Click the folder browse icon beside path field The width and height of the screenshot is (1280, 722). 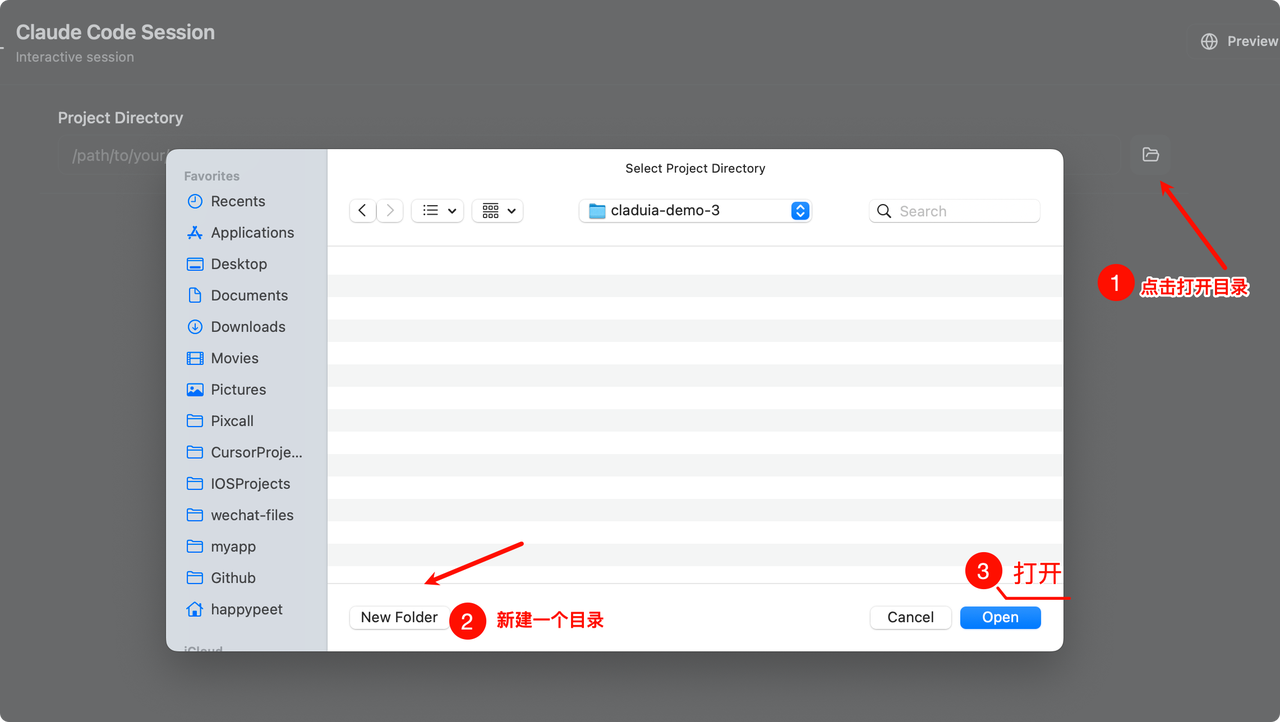(x=1150, y=155)
